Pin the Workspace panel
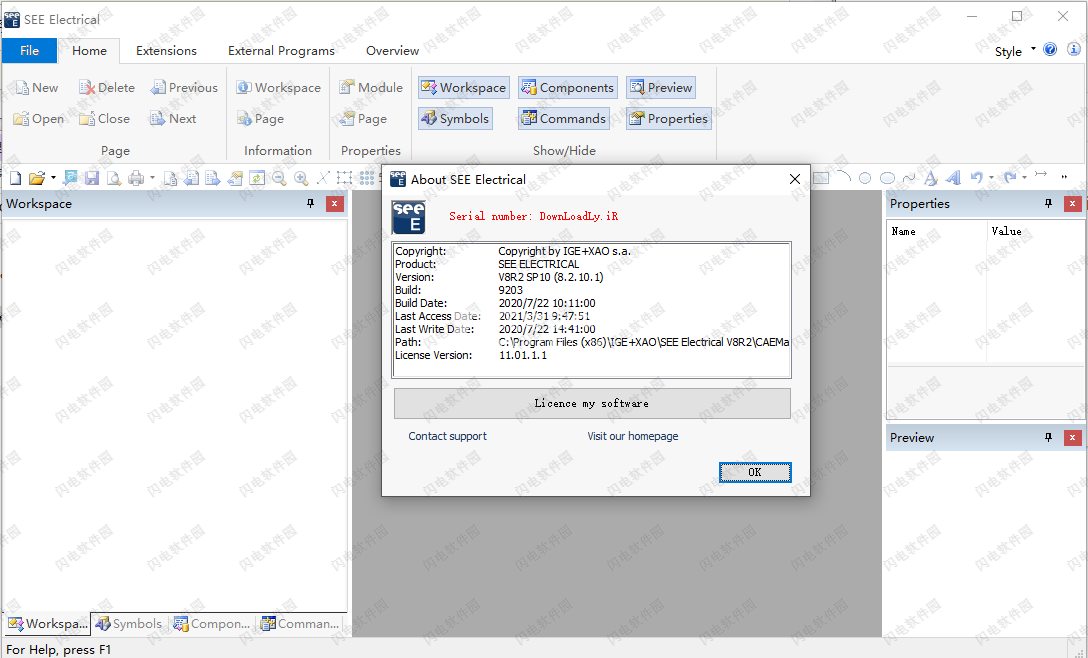The height and width of the screenshot is (658, 1088). (x=310, y=203)
